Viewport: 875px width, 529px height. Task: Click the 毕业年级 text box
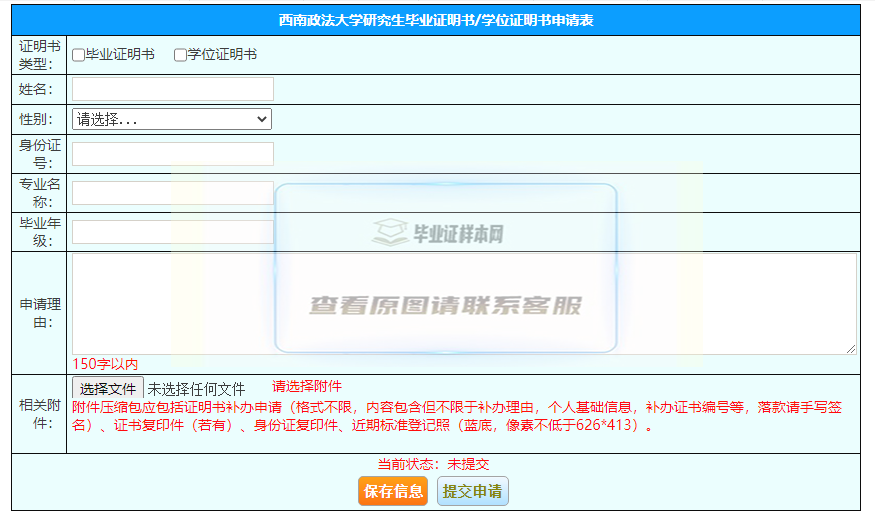pyautogui.click(x=173, y=232)
